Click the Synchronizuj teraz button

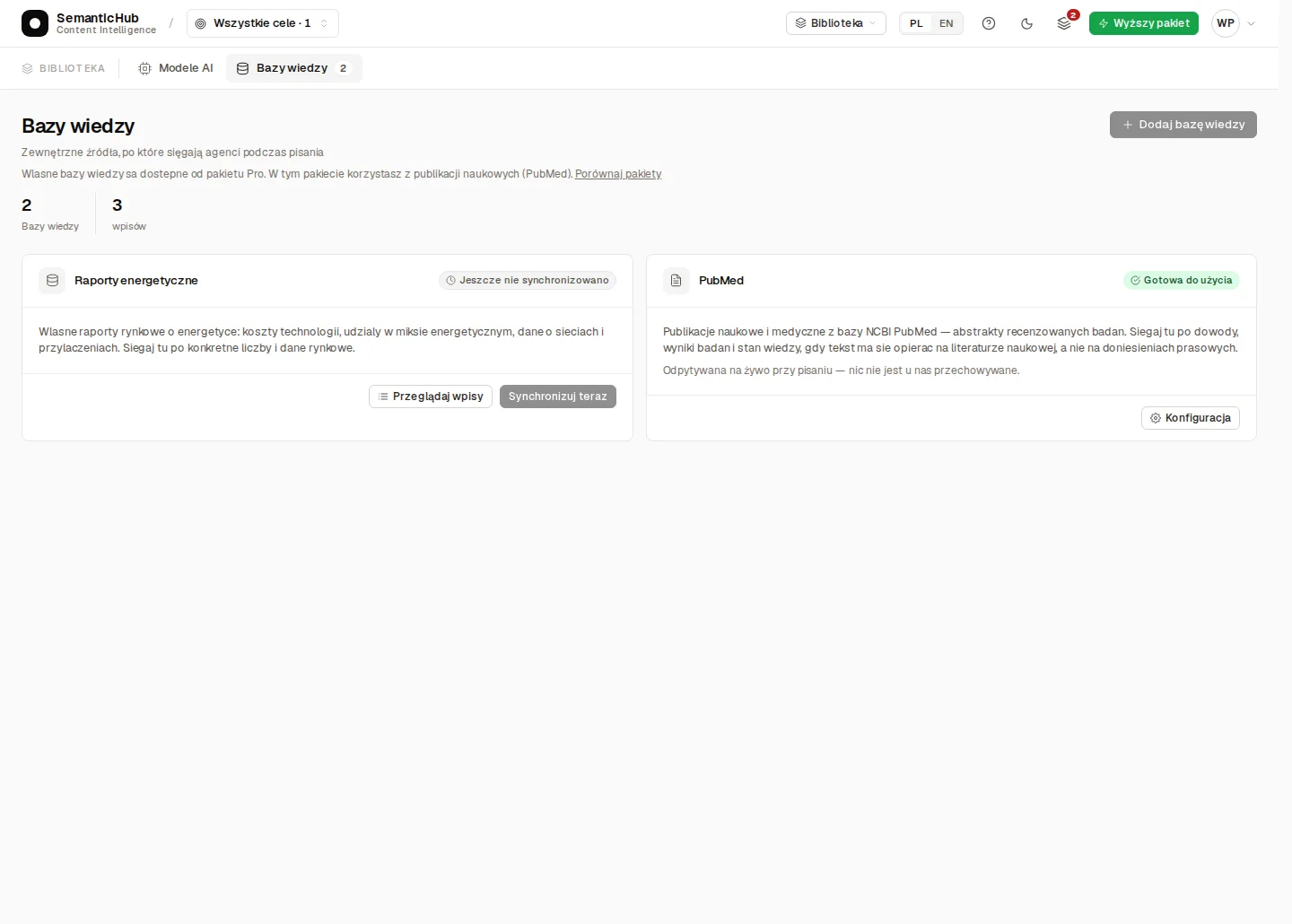coord(558,397)
